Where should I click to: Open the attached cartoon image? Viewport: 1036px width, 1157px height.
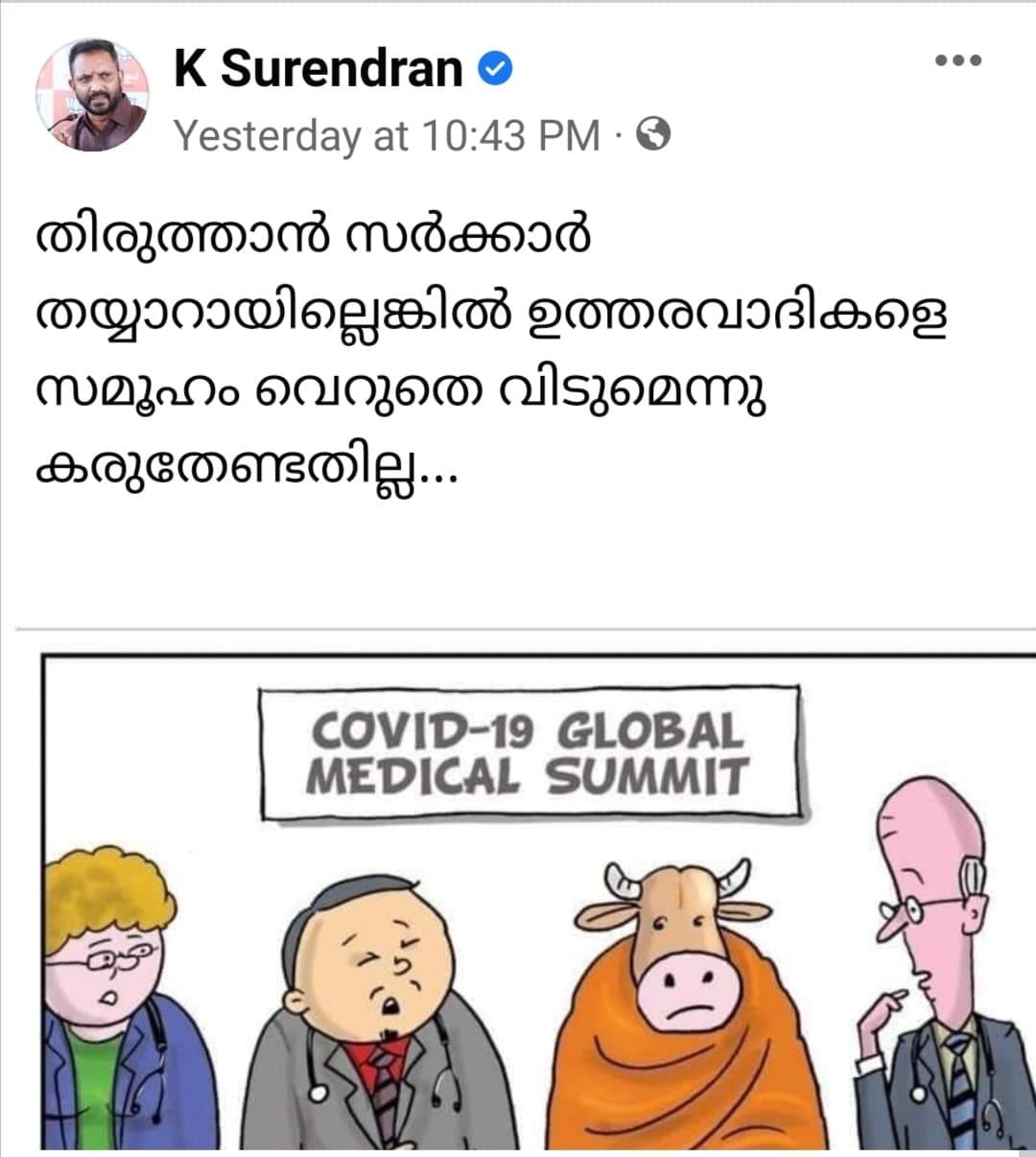click(x=538, y=901)
